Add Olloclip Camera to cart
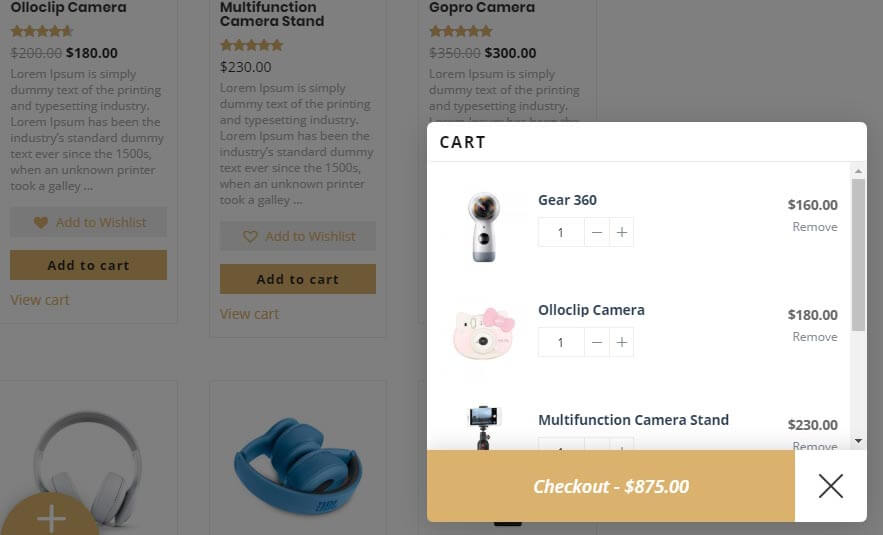 pyautogui.click(x=88, y=265)
